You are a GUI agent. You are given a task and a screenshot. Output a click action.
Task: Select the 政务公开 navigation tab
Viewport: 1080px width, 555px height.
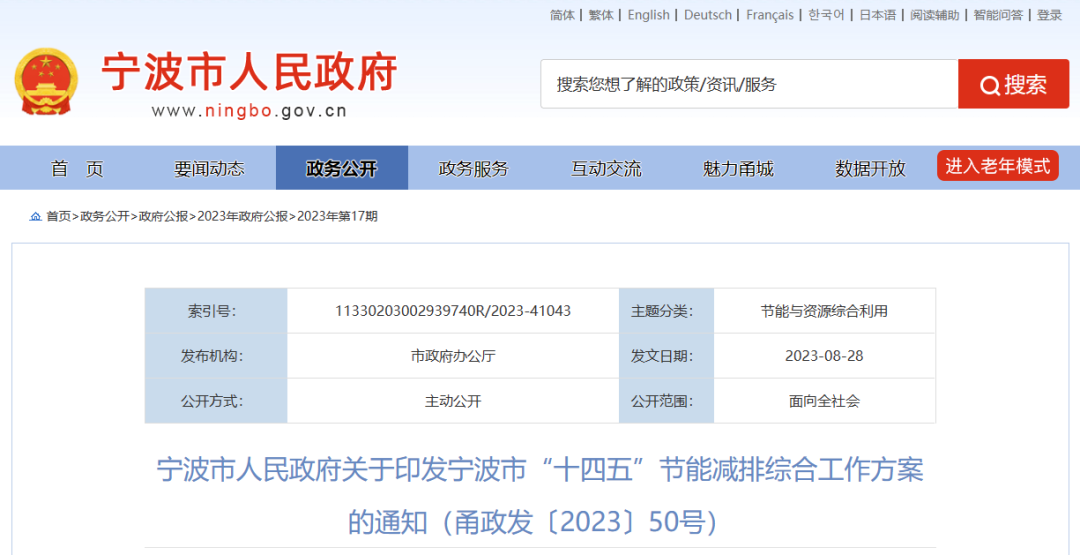point(341,169)
